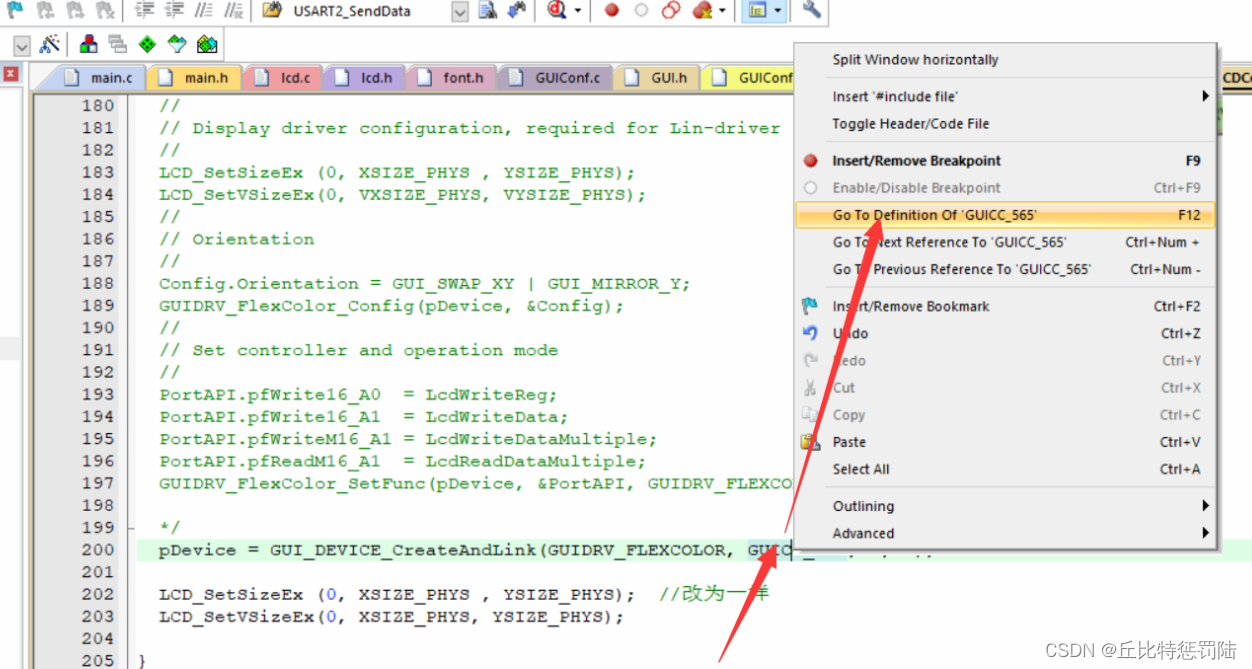This screenshot has width=1252, height=669.
Task: Go to next bookmark toolbar icon
Action: click(x=74, y=10)
